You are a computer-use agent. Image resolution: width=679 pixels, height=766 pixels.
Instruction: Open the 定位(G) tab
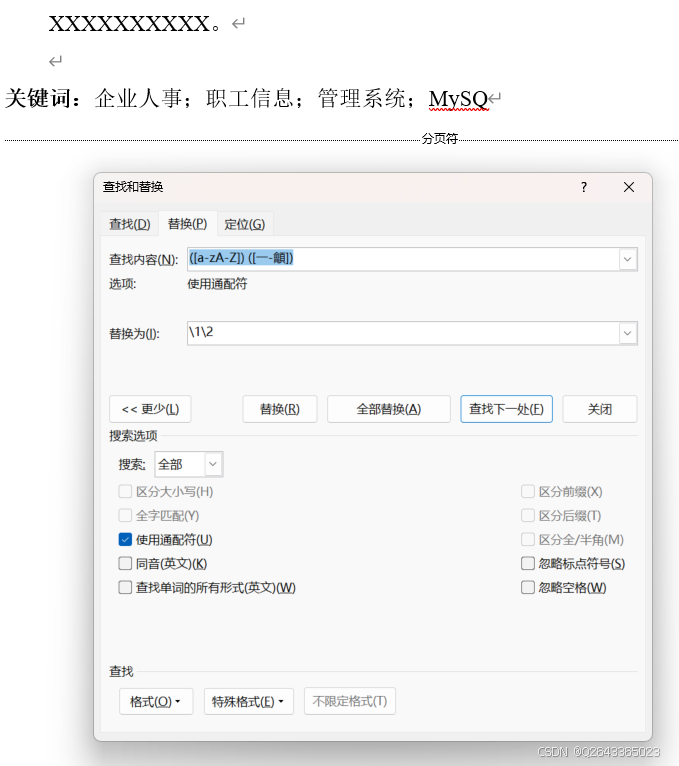pos(244,224)
